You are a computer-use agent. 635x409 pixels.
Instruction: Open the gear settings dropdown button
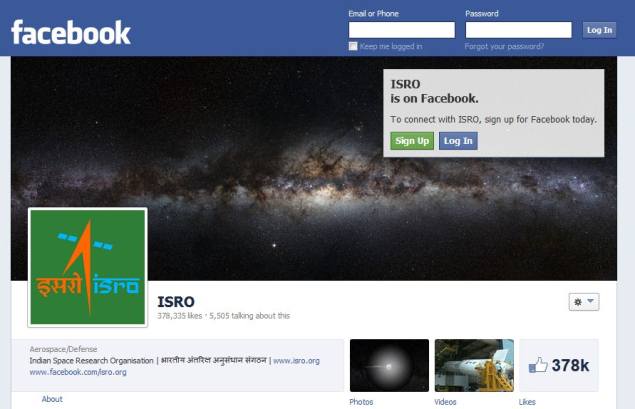pyautogui.click(x=584, y=302)
